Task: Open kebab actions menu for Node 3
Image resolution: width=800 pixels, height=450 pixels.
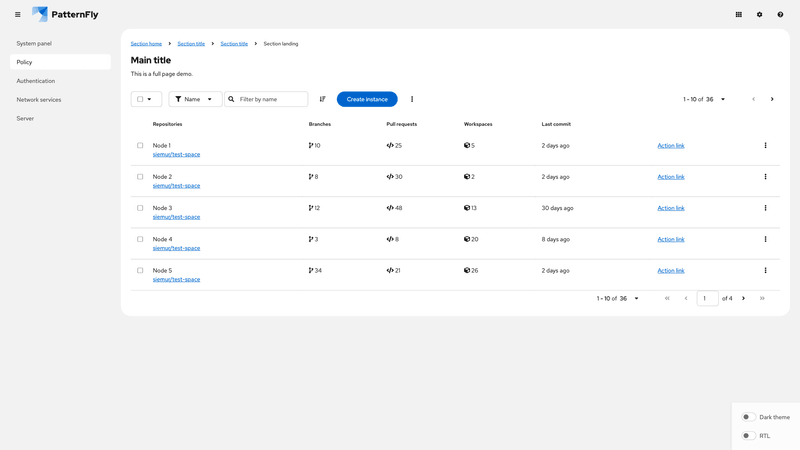Action: point(765,208)
